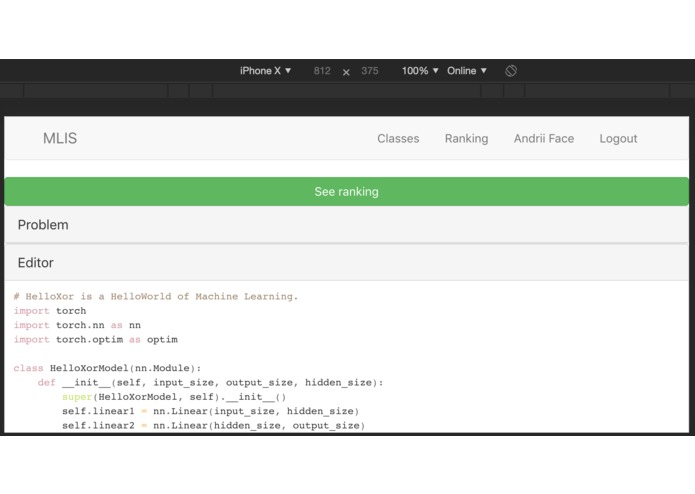Click the 'def __init__' code line
Image resolution: width=695 pixels, height=494 pixels.
211,382
